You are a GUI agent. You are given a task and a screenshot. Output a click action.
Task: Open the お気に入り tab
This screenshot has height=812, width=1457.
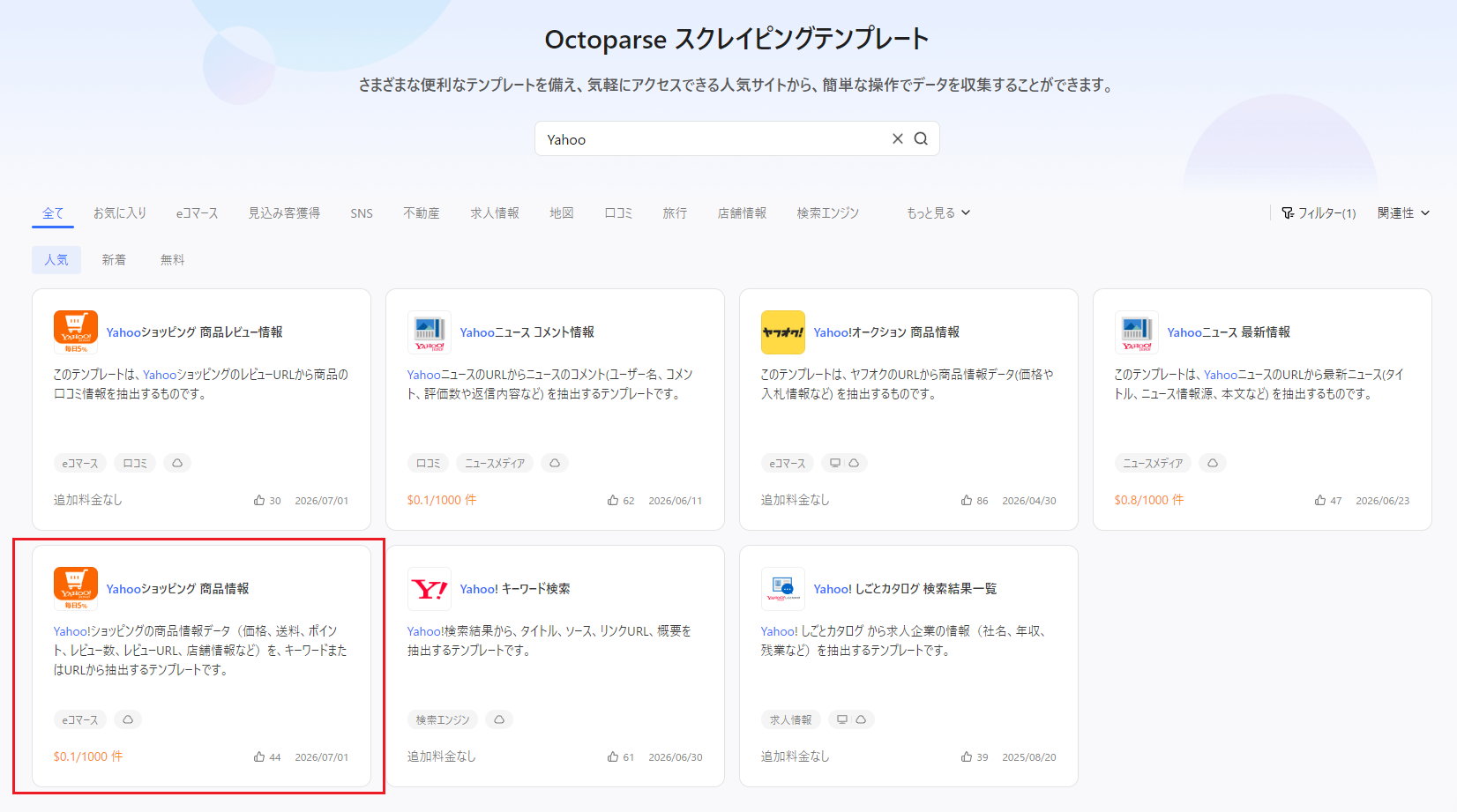click(120, 213)
